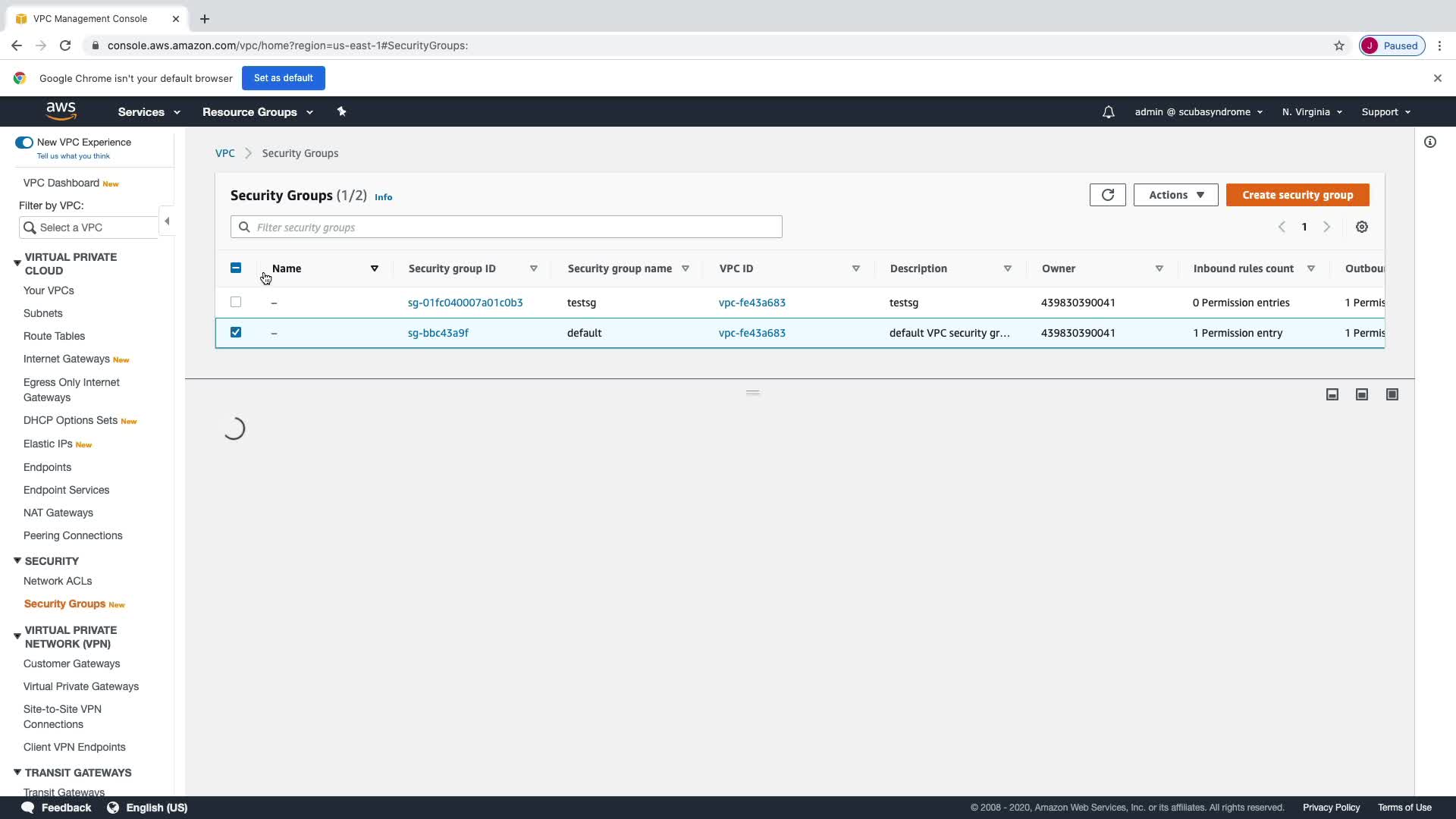Viewport: 1456px width, 819px height.
Task: Open table preferences gear icon
Action: click(1361, 227)
